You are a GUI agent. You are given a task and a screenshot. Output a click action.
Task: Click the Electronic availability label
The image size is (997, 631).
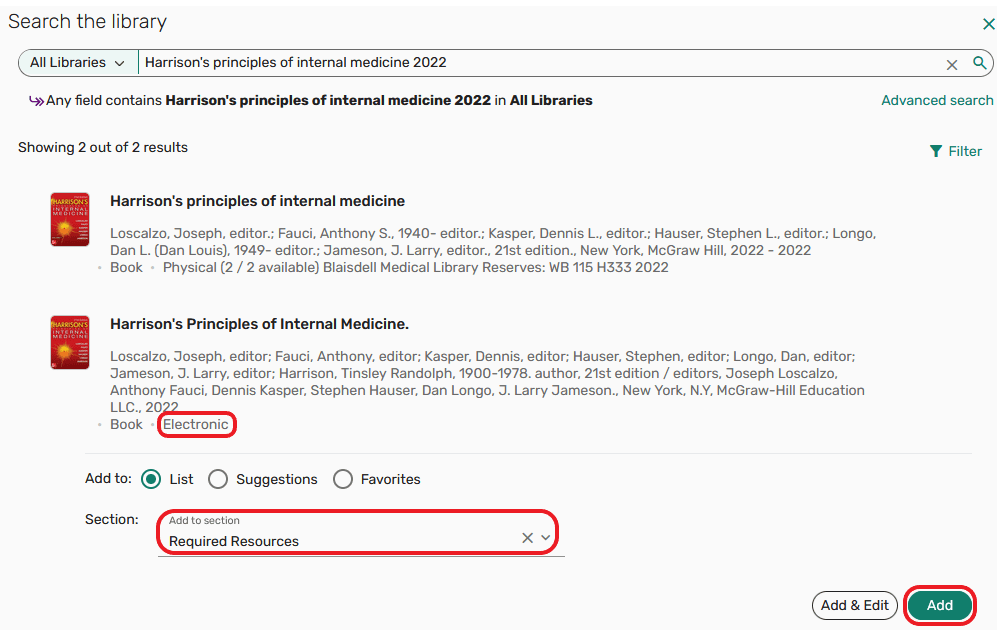click(196, 425)
